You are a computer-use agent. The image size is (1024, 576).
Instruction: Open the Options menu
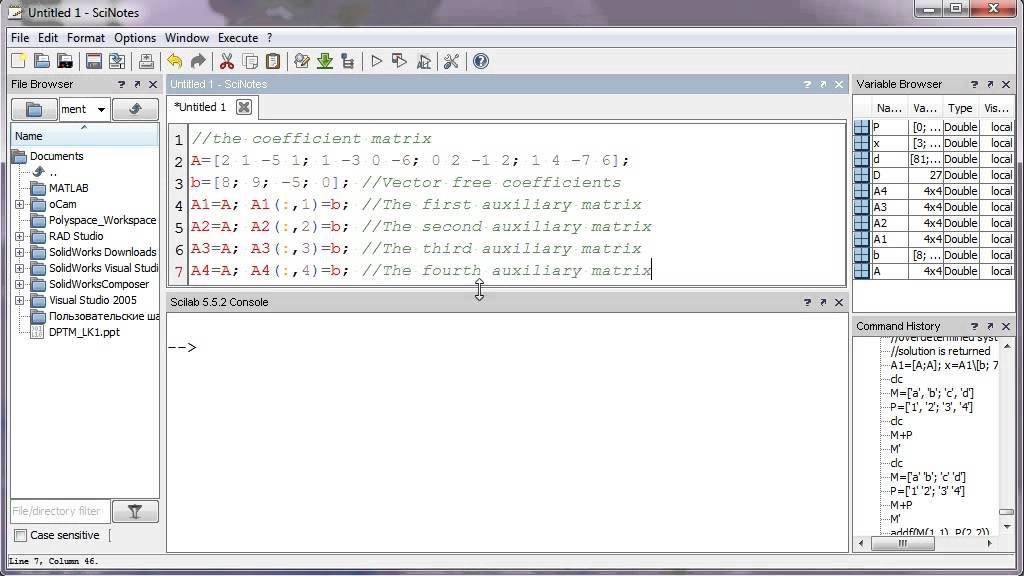click(135, 38)
